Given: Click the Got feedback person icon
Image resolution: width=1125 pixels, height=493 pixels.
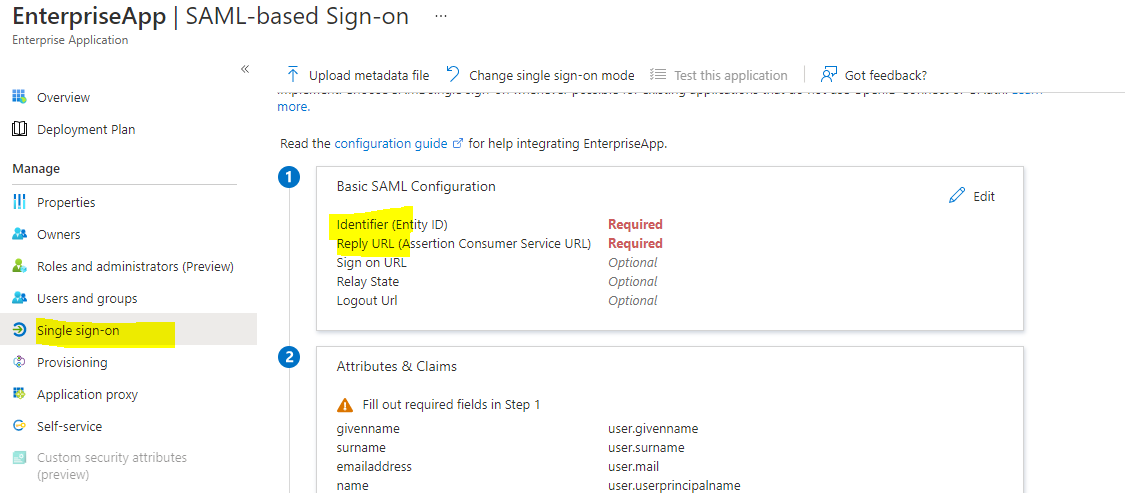Looking at the screenshot, I should [x=829, y=75].
